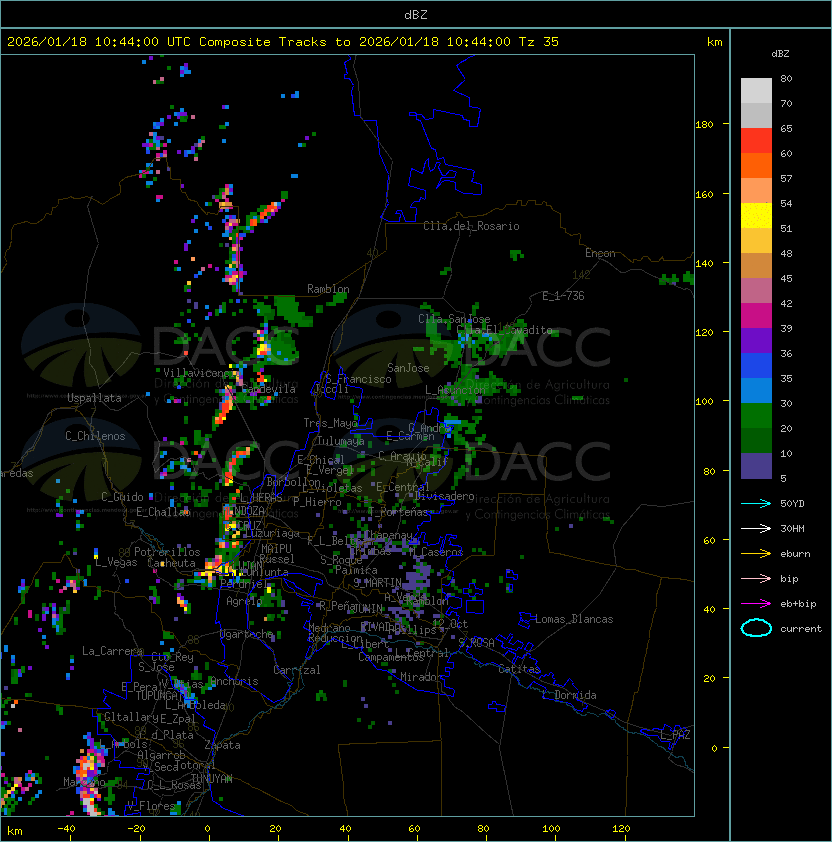The height and width of the screenshot is (842, 832).
Task: Select the magenta 39–42 dBZ swatch
Action: tap(756, 316)
